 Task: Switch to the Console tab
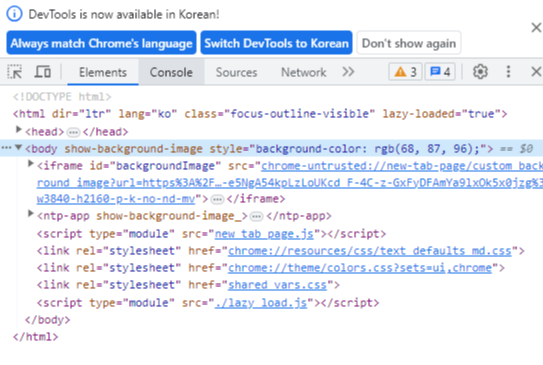[171, 72]
